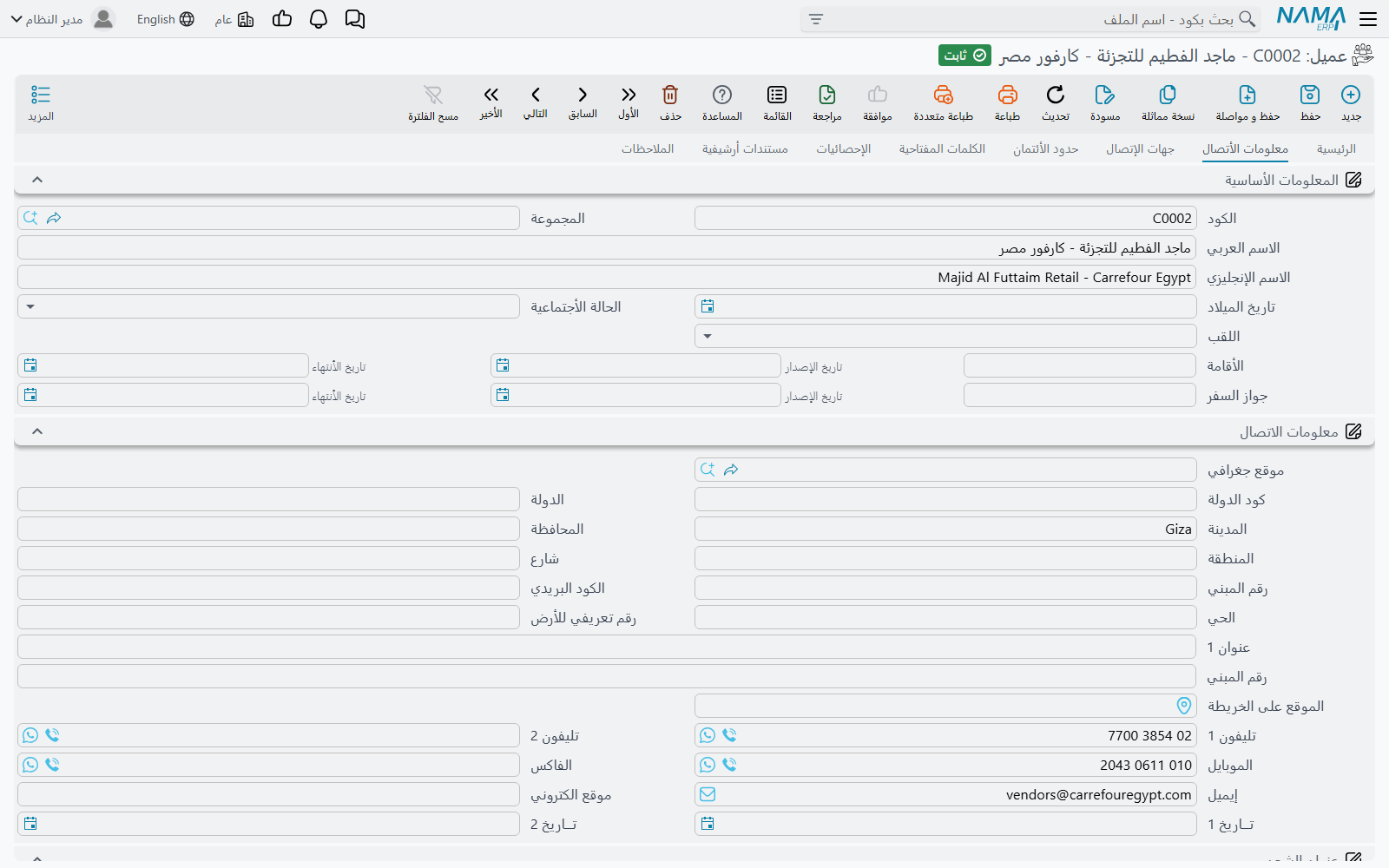Open notifications bell
The width and height of the screenshot is (1389, 868).
coord(319,19)
